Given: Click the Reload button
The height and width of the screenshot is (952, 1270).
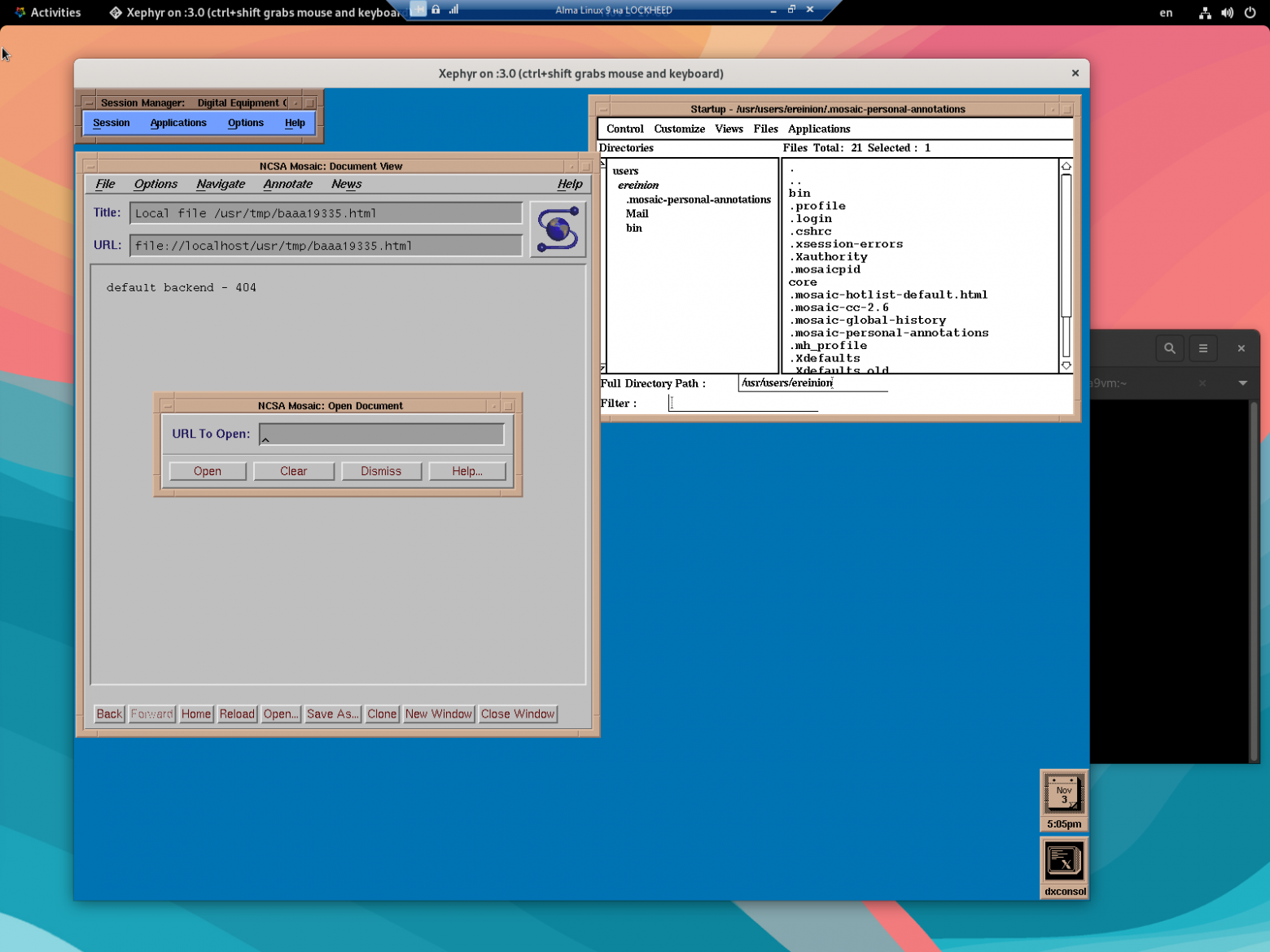Looking at the screenshot, I should [237, 714].
